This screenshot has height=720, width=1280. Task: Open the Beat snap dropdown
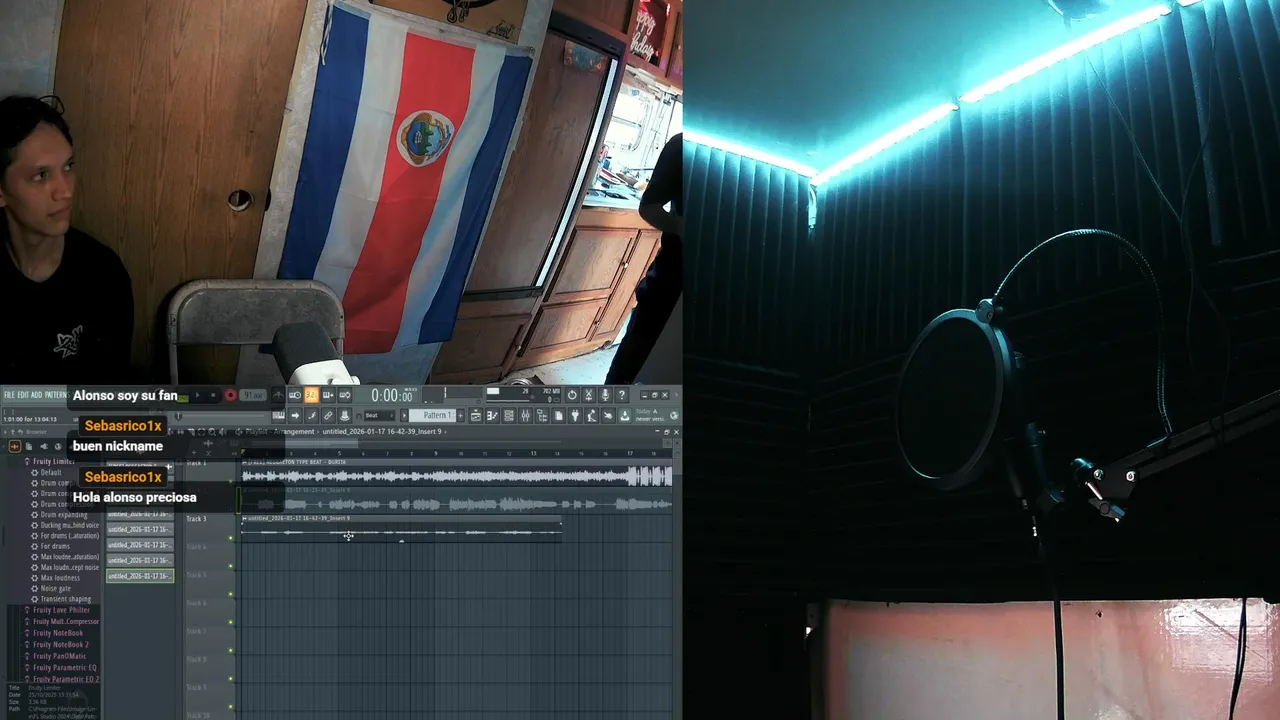379,415
